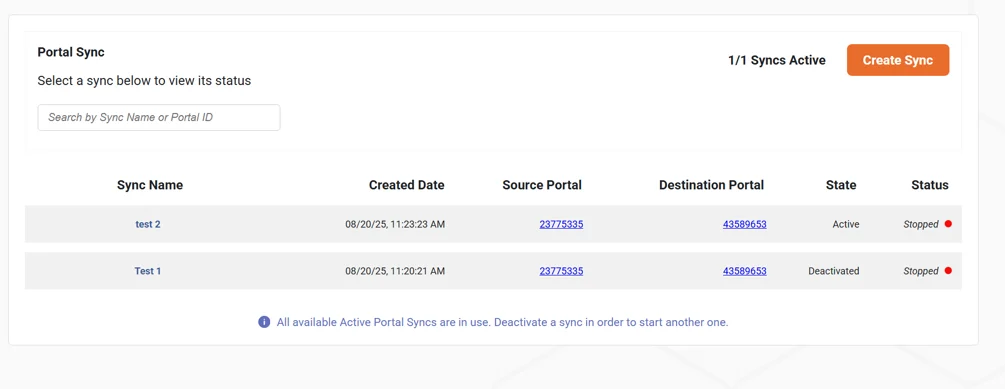Screen dimensions: 1005x389
Task: Click the Stopped status text for test 2
Action: coord(921,224)
